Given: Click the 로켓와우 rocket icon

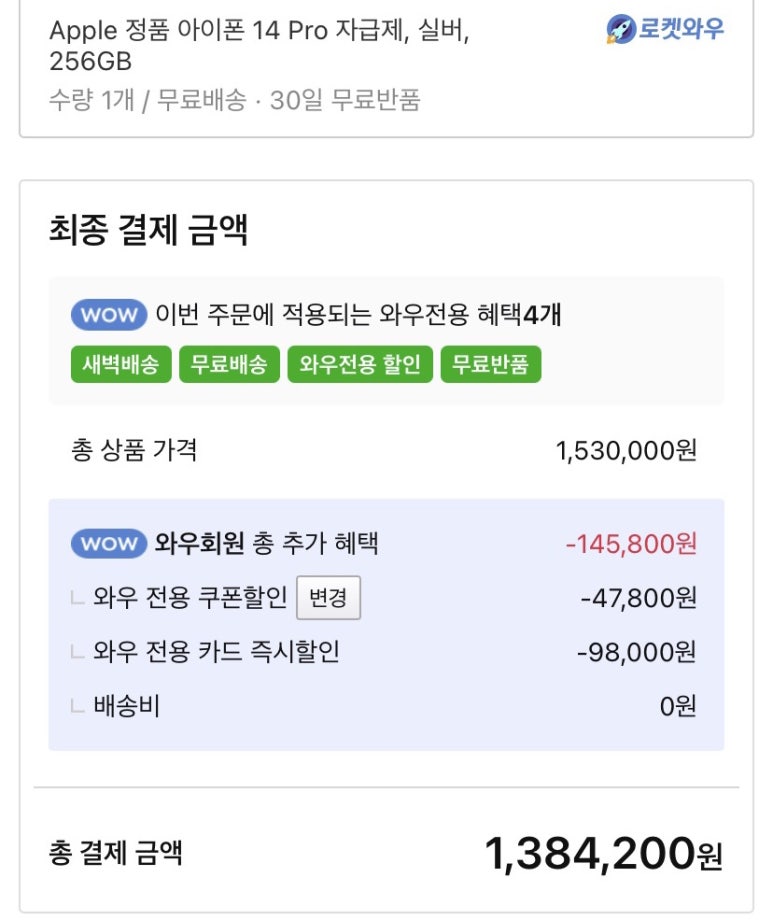Looking at the screenshot, I should 620,29.
